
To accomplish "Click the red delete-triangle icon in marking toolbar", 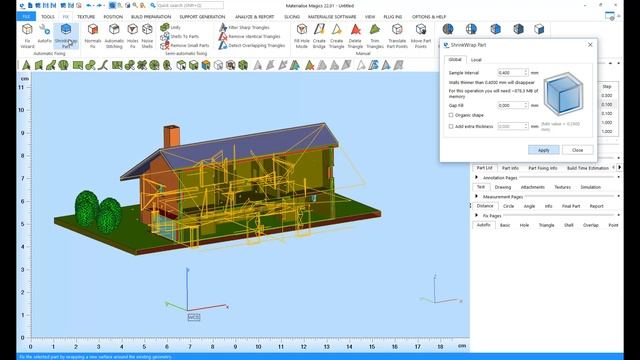I will (x=309, y=65).
